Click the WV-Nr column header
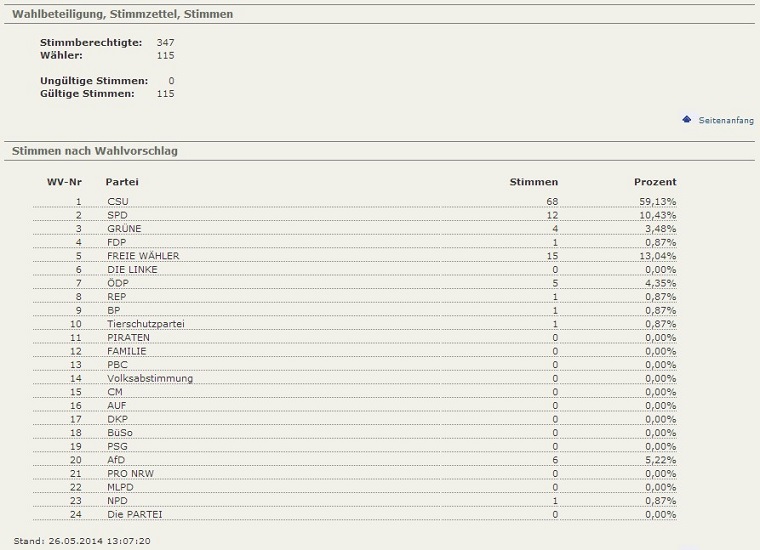 point(64,182)
